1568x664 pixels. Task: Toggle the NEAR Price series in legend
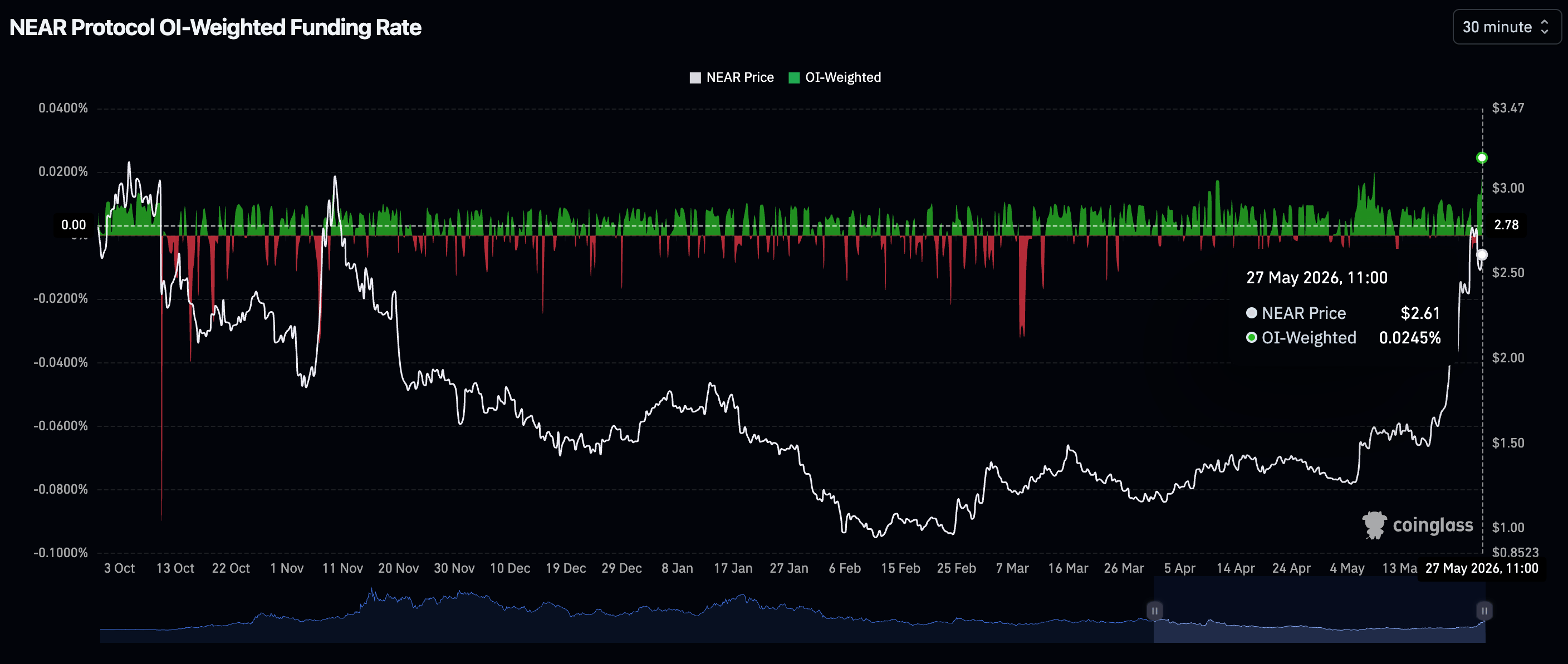tap(732, 77)
